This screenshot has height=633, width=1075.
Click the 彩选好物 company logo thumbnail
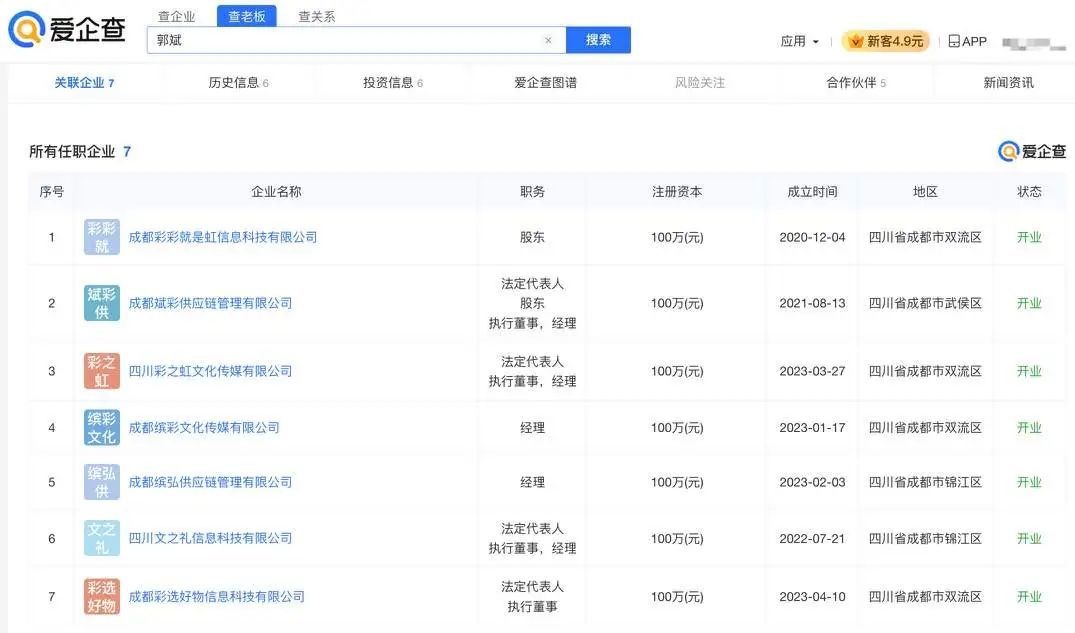[x=102, y=596]
